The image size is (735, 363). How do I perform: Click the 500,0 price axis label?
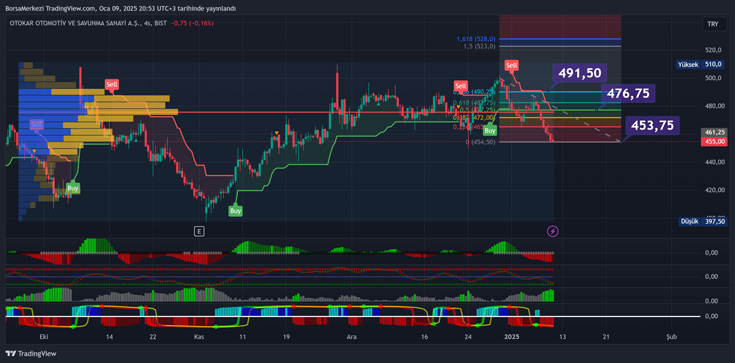pyautogui.click(x=712, y=78)
